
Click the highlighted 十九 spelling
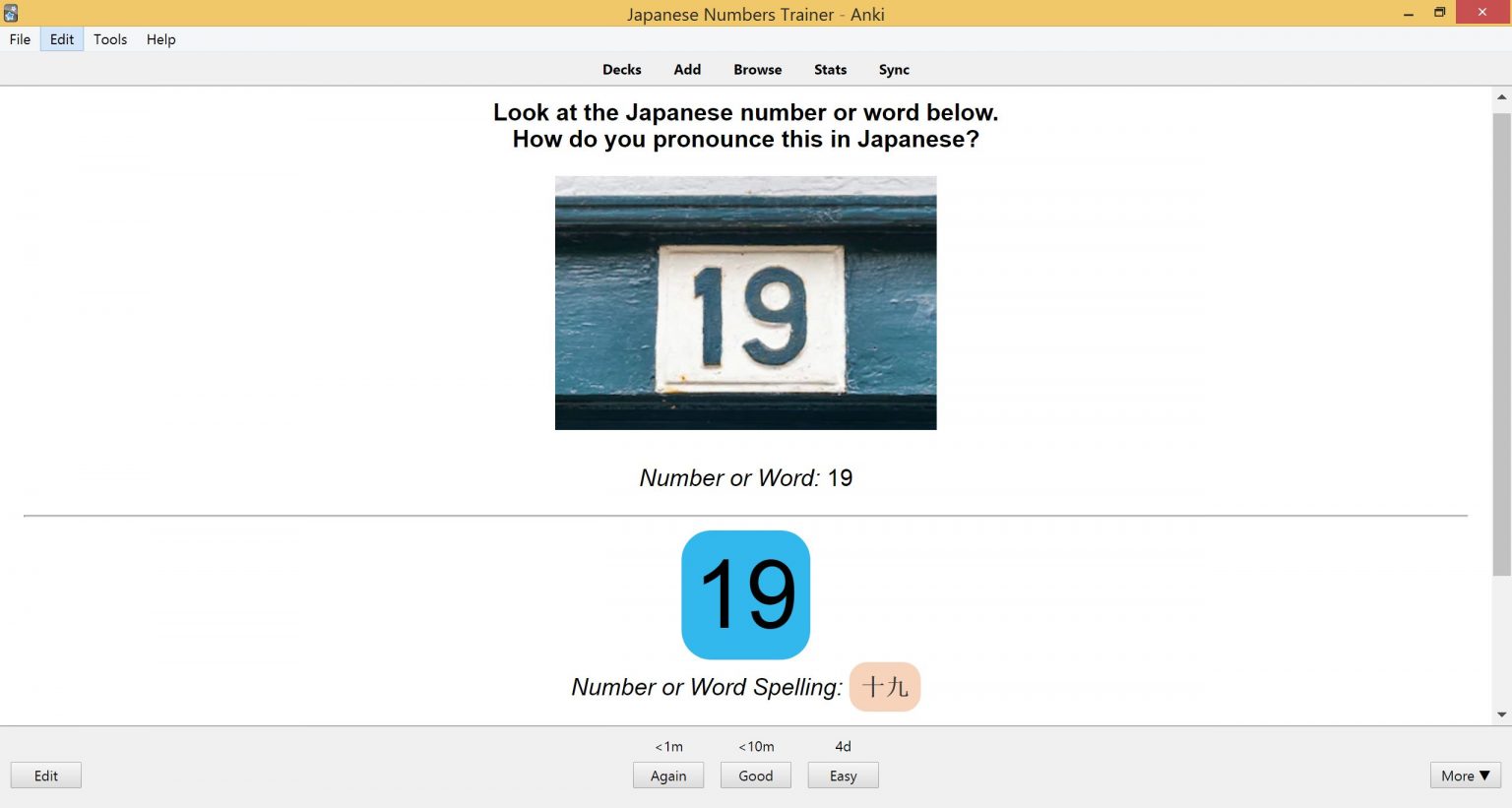pos(884,686)
